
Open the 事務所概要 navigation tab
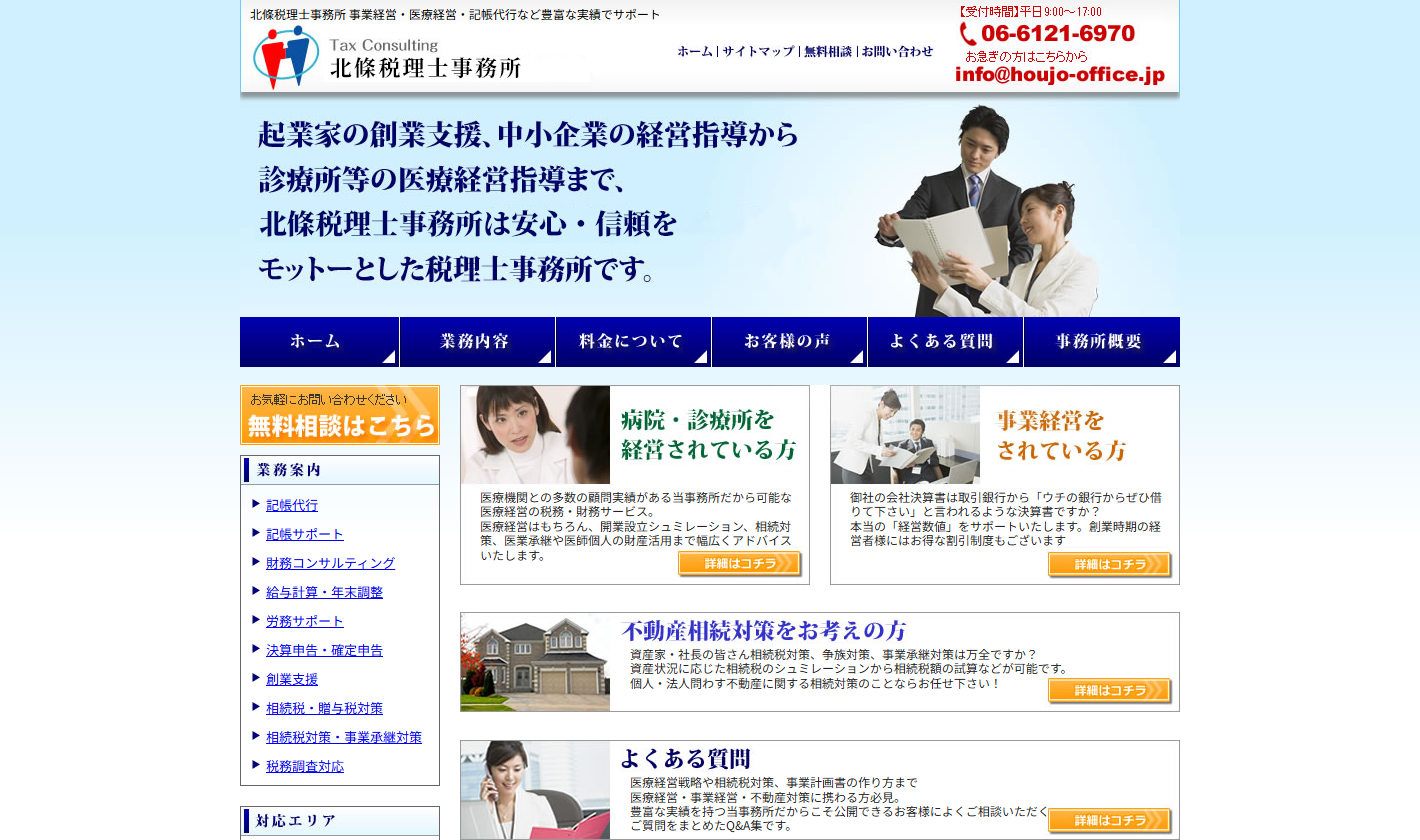(1100, 342)
